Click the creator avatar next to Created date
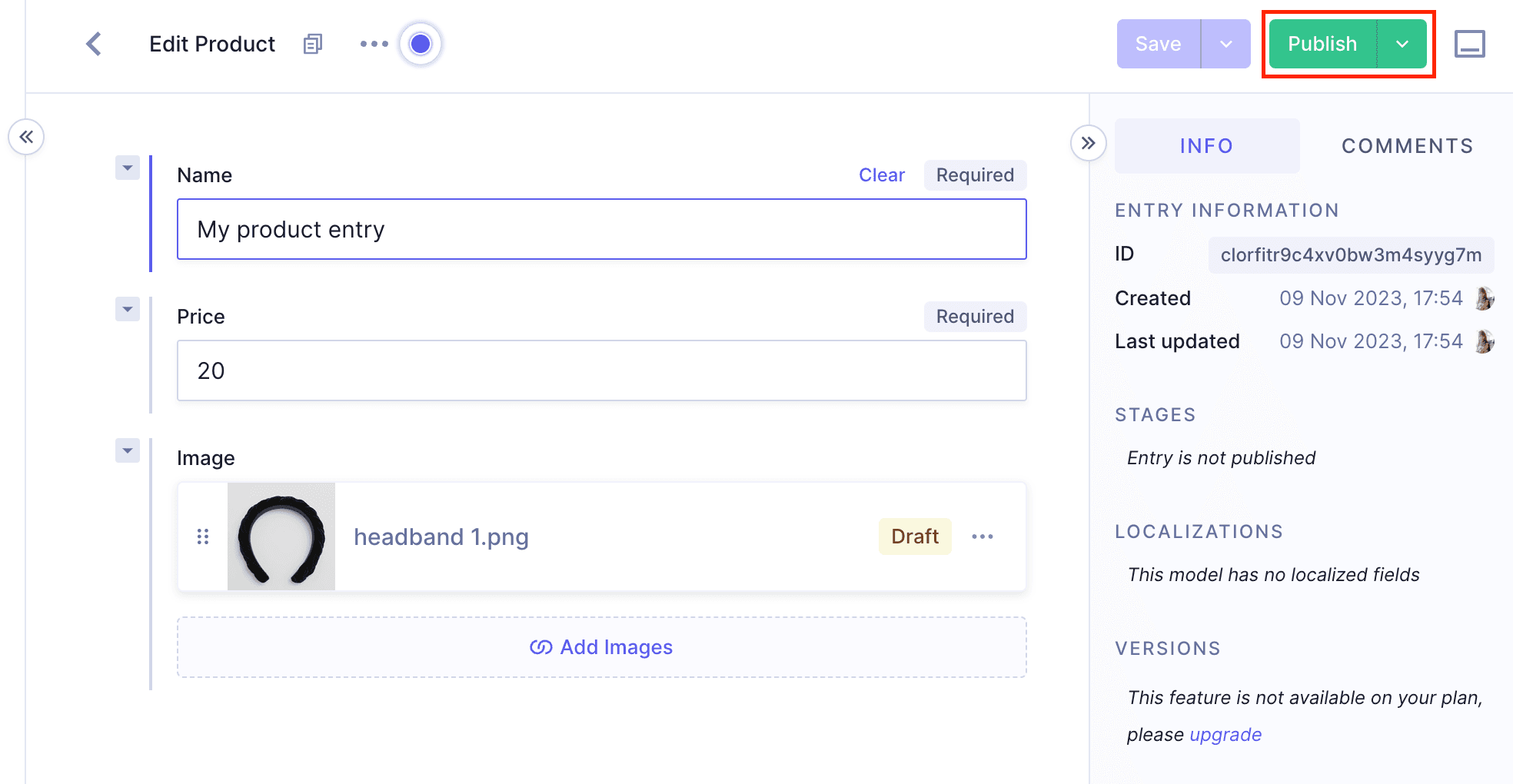This screenshot has height=784, width=1513. point(1484,298)
